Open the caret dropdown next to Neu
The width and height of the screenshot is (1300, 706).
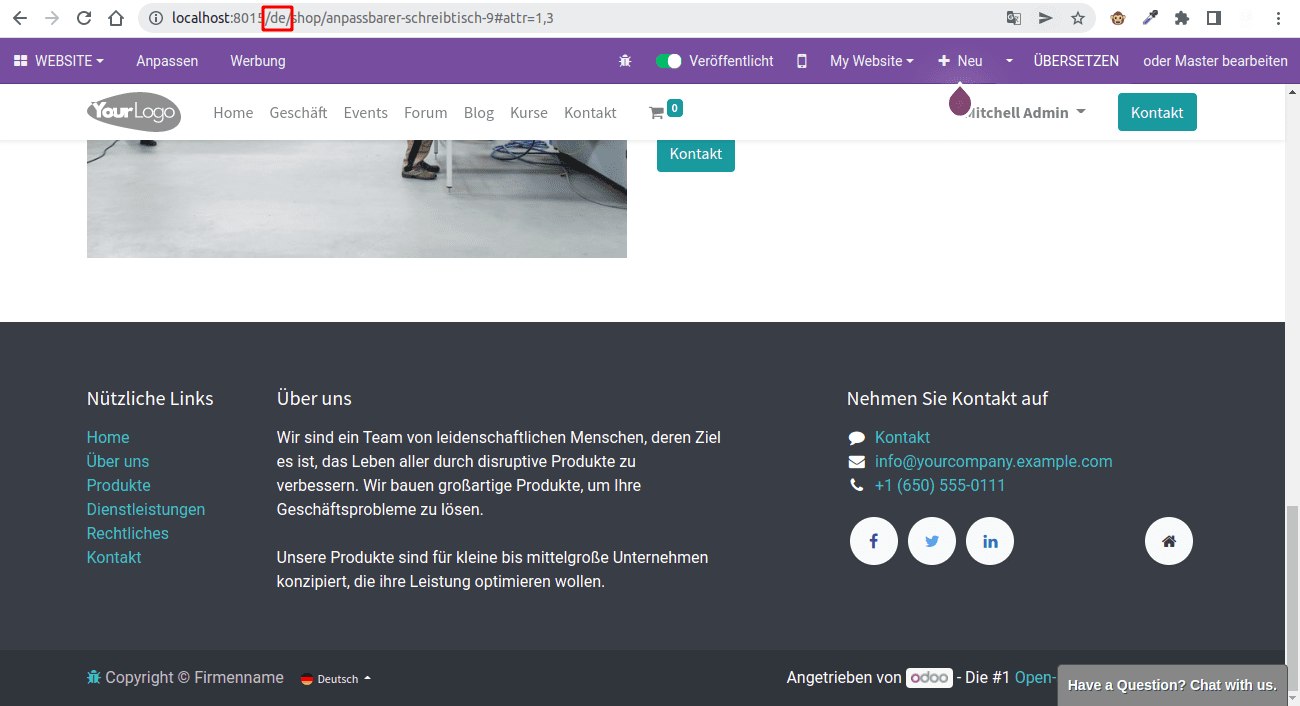[1009, 61]
